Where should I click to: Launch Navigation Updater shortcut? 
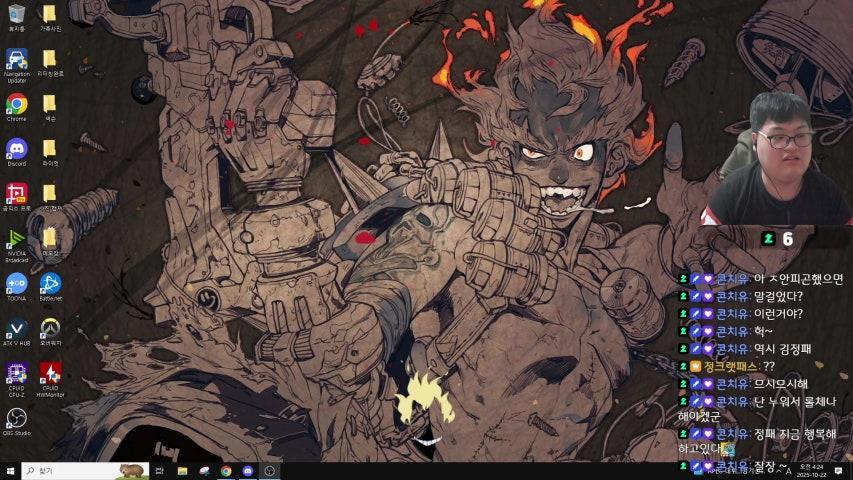point(16,65)
